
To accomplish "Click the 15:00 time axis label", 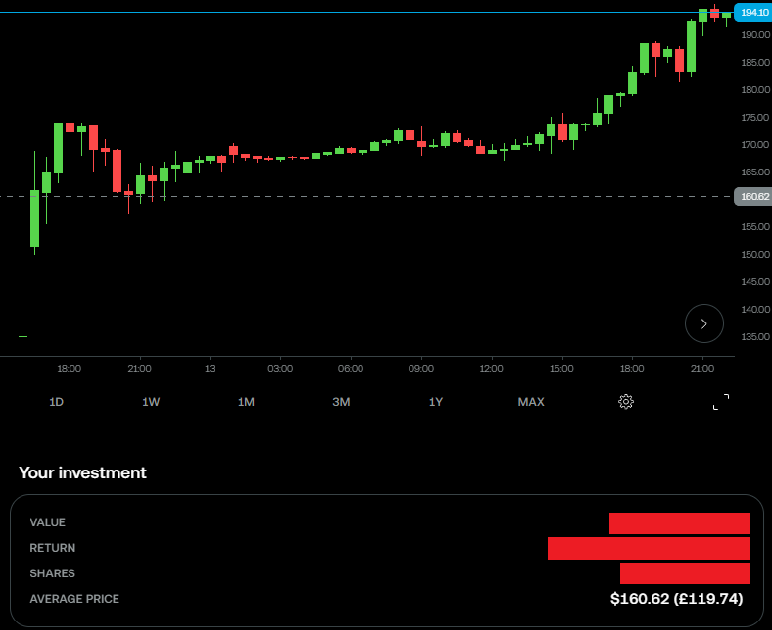I will [x=562, y=369].
